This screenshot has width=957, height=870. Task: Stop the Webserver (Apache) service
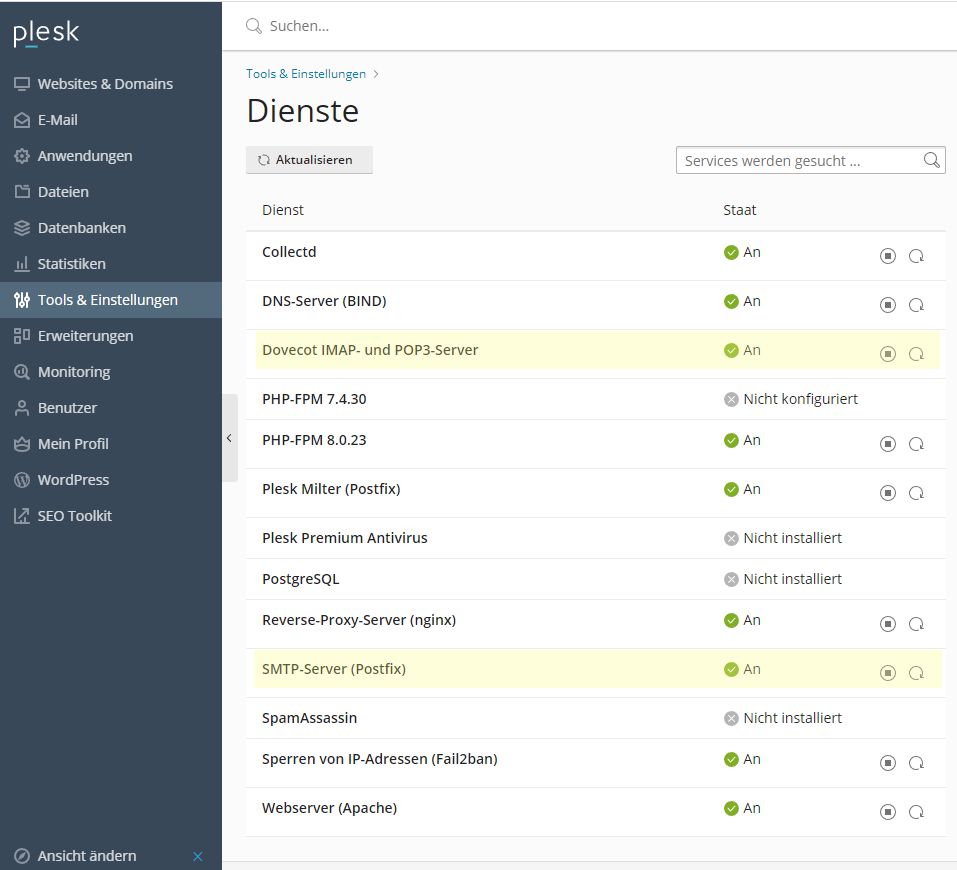click(887, 812)
